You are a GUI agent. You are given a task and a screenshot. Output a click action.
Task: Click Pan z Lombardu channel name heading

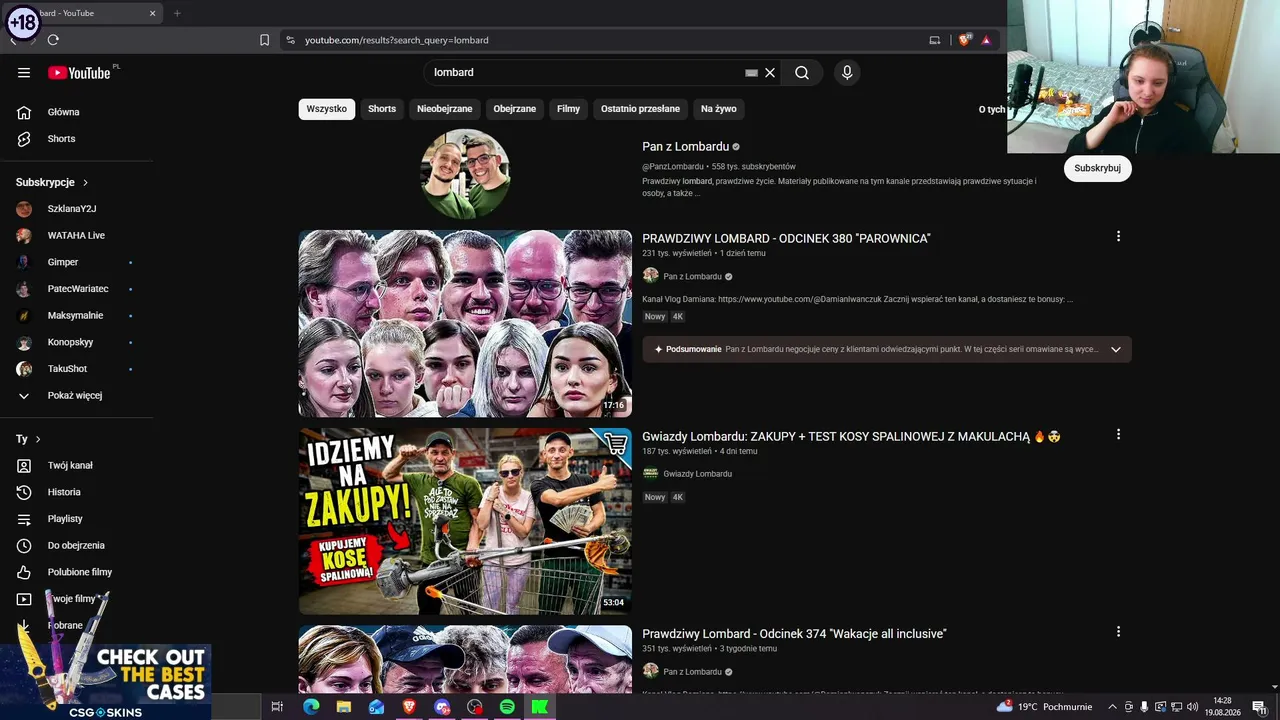686,147
